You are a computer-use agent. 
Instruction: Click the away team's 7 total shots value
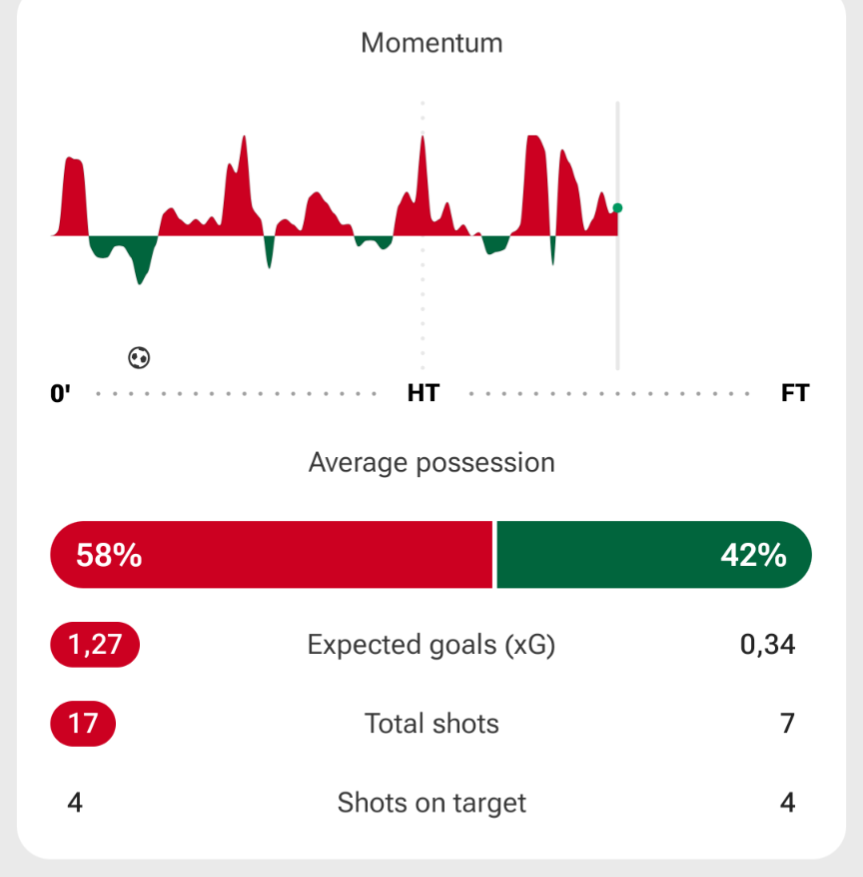pyautogui.click(x=788, y=723)
